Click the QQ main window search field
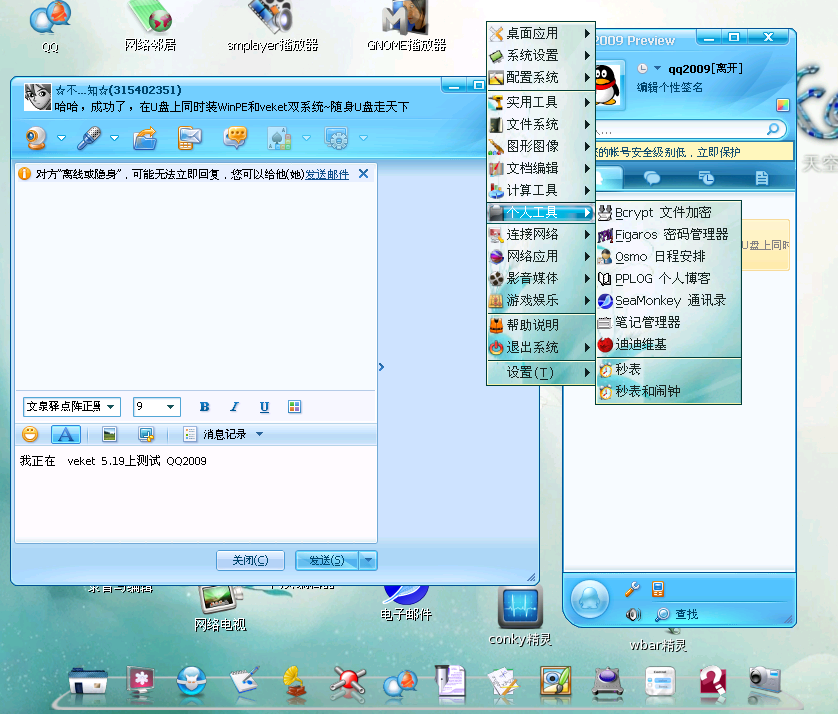The image size is (838, 714). tap(689, 129)
